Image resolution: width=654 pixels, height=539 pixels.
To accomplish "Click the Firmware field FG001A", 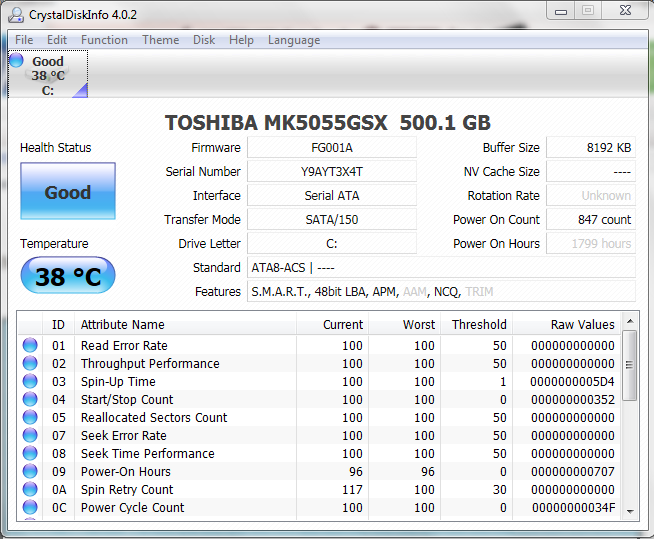I will click(x=332, y=148).
